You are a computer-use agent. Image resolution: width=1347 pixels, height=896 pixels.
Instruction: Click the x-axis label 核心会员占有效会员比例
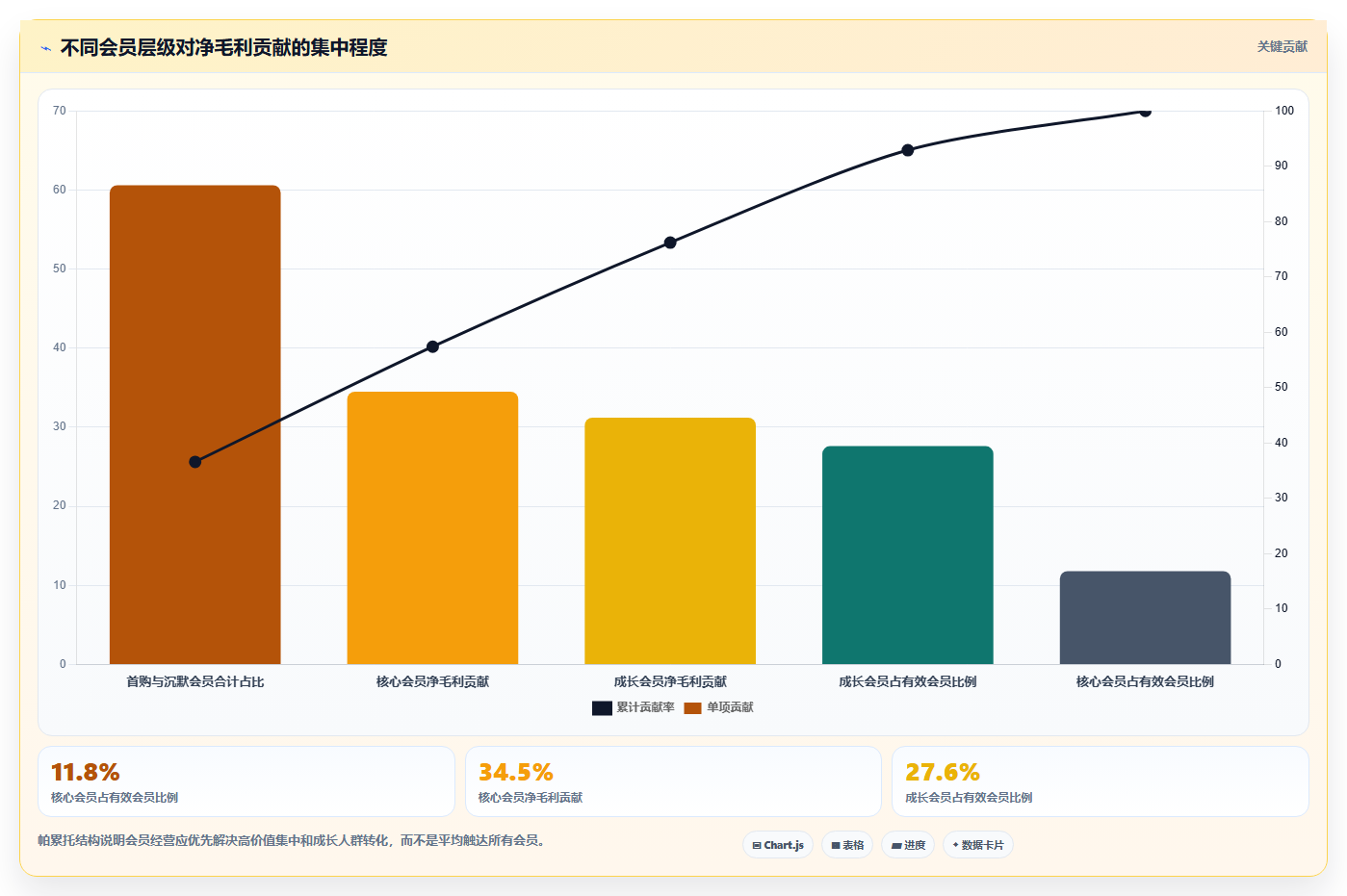point(1145,681)
